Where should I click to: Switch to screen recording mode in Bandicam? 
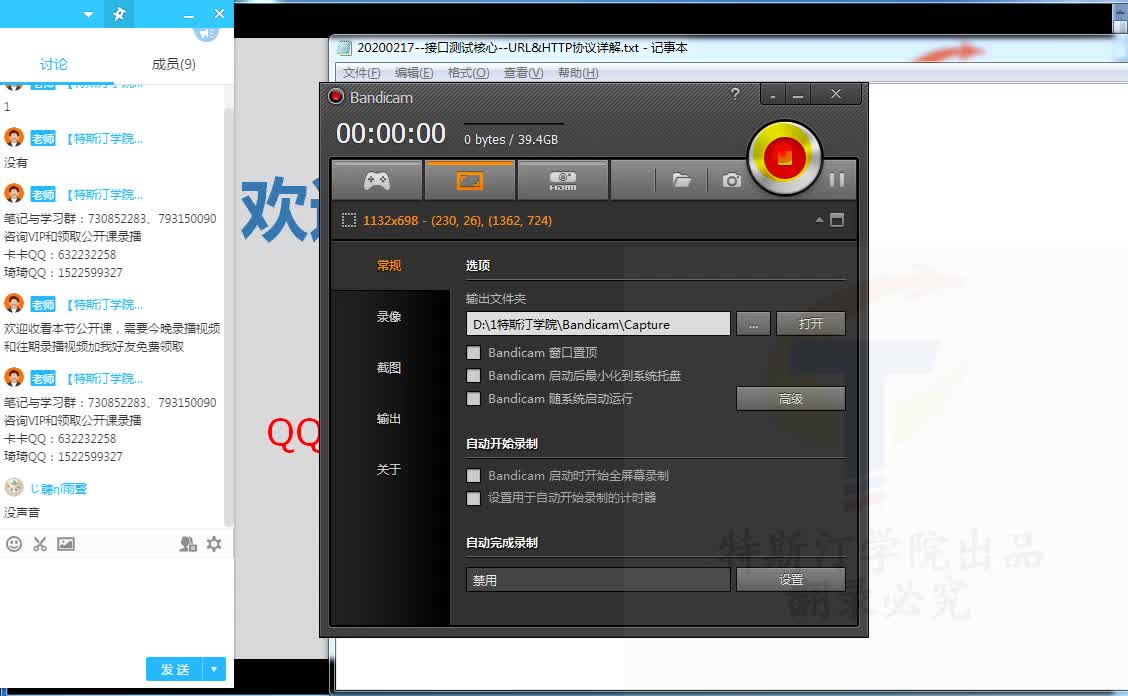(470, 179)
